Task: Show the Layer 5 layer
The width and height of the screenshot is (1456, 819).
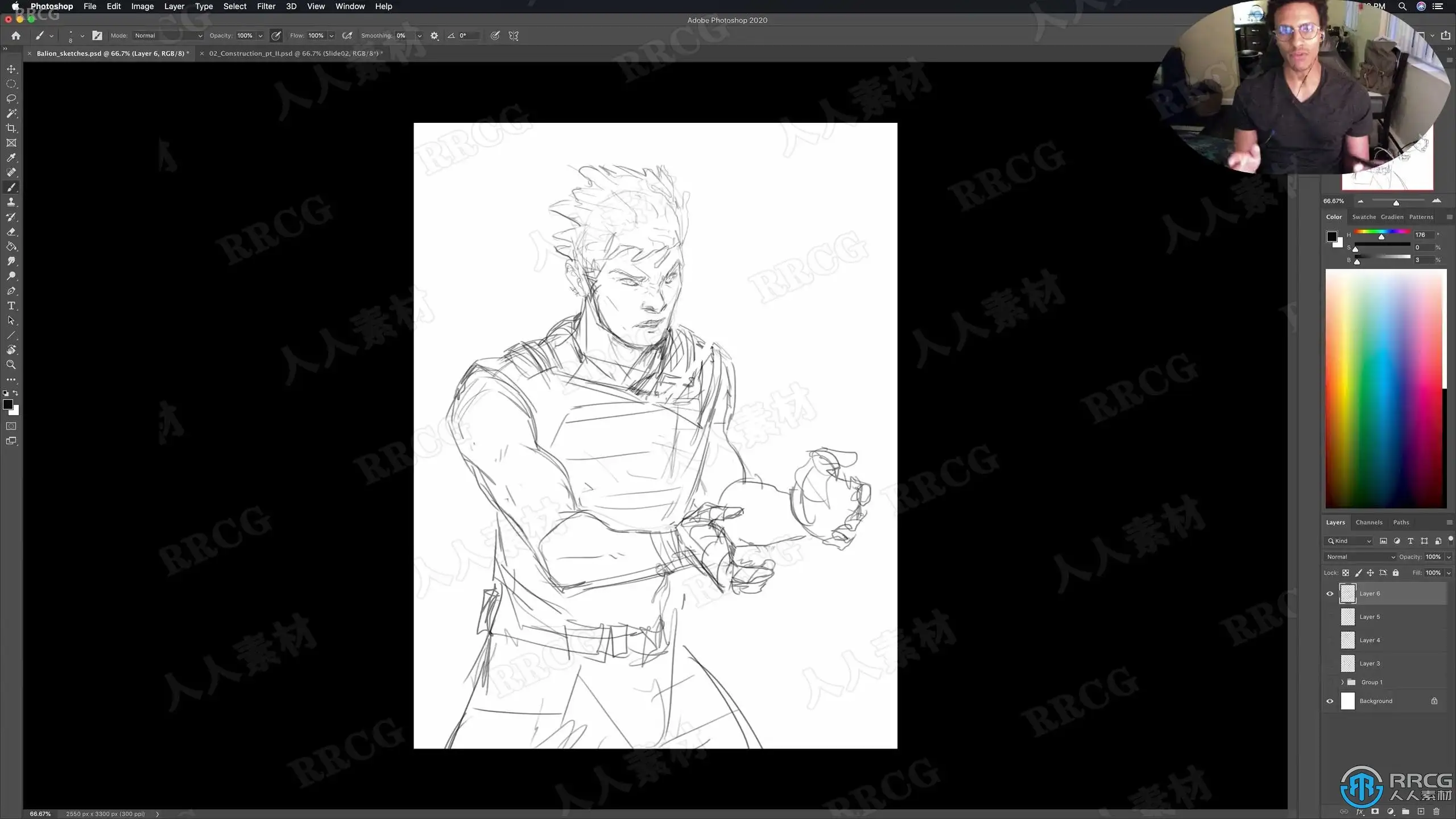Action: pyautogui.click(x=1330, y=617)
